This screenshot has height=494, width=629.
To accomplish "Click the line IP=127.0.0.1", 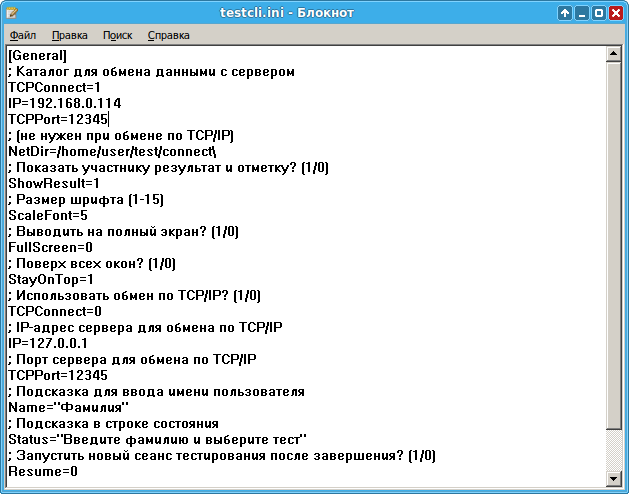I will point(48,344).
